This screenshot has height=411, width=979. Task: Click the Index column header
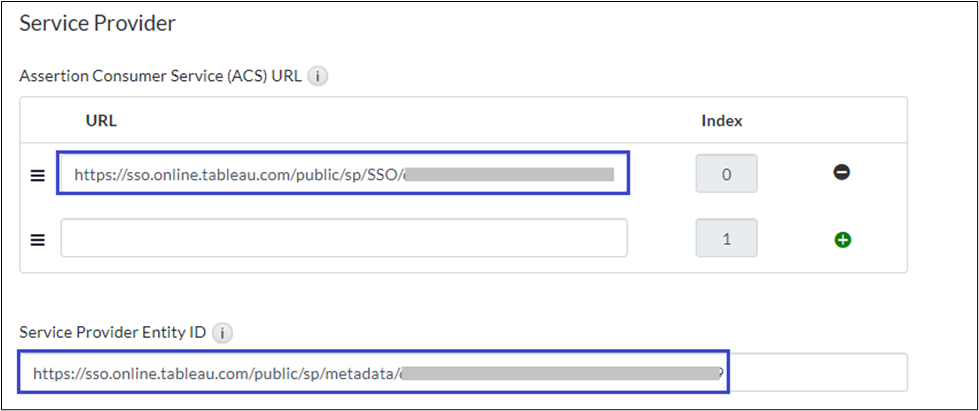(x=721, y=121)
